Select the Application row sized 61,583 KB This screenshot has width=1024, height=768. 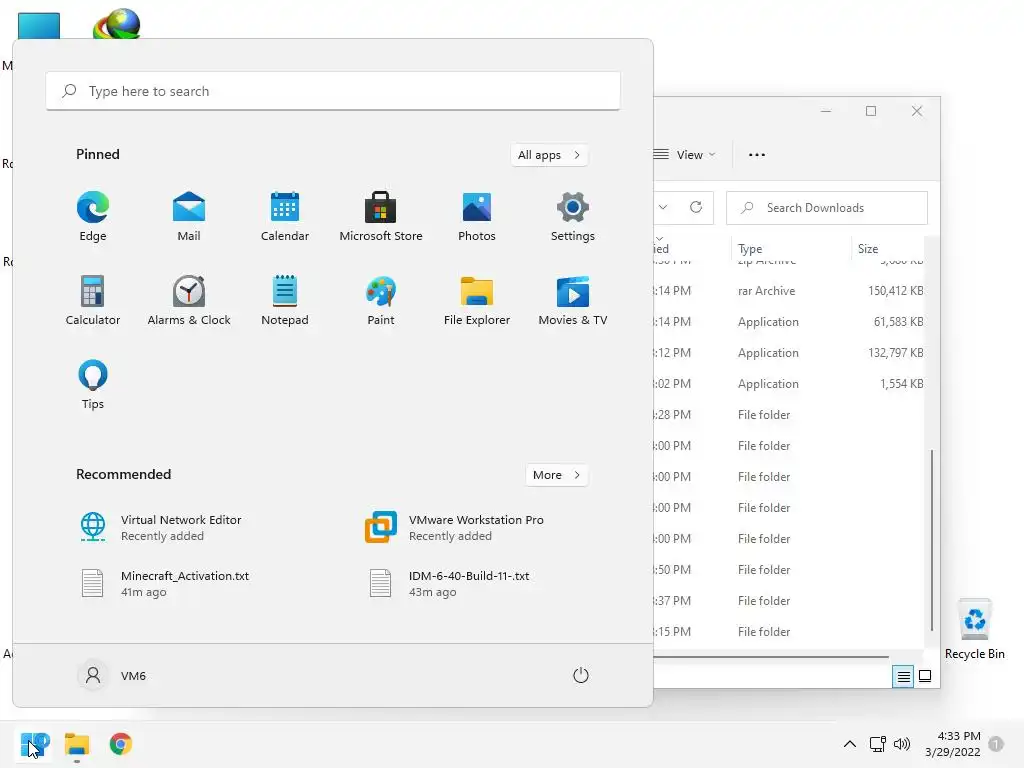789,322
